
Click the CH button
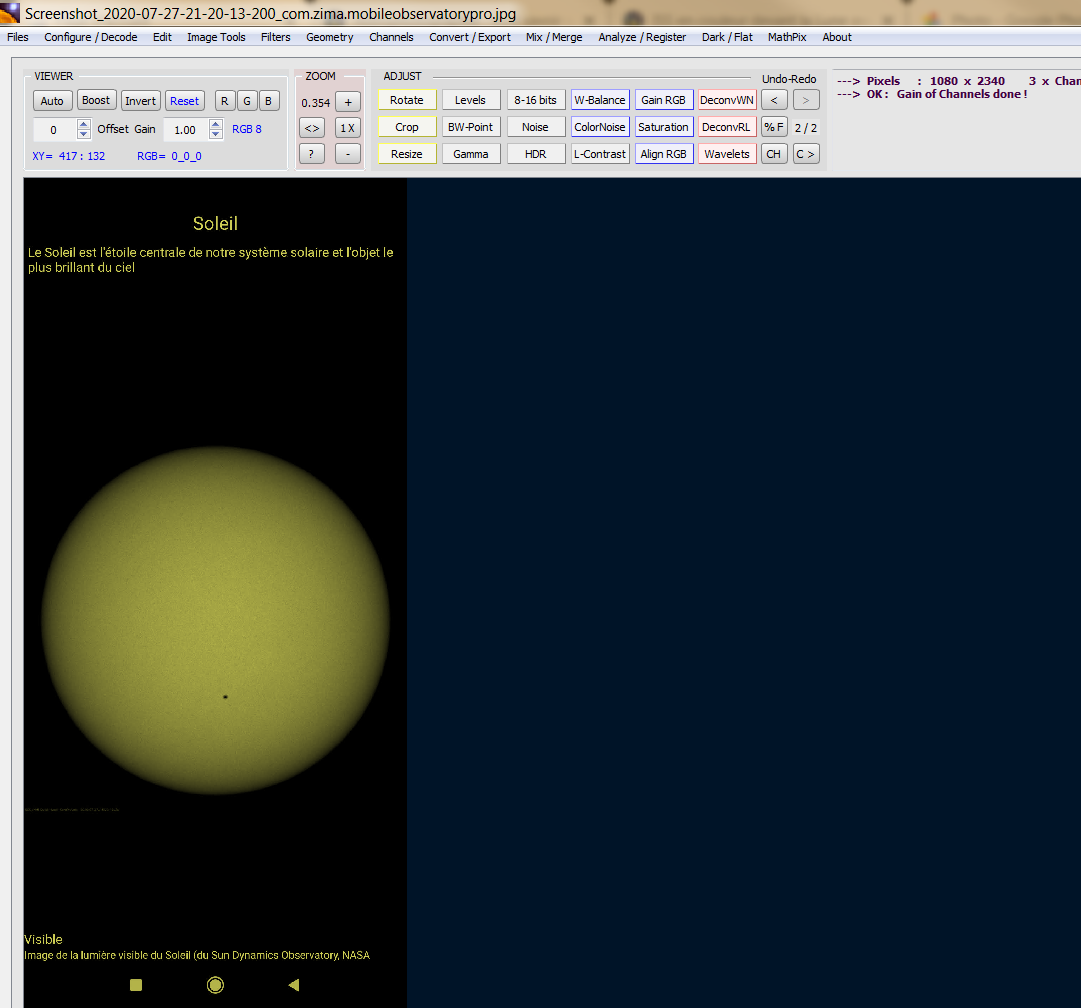(x=774, y=154)
